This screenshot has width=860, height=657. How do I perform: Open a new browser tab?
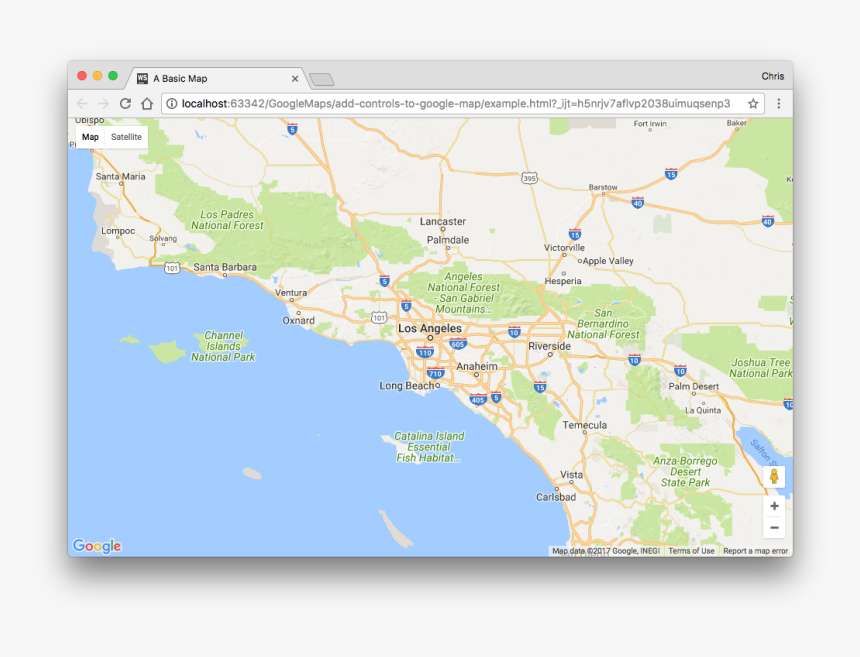(x=320, y=77)
